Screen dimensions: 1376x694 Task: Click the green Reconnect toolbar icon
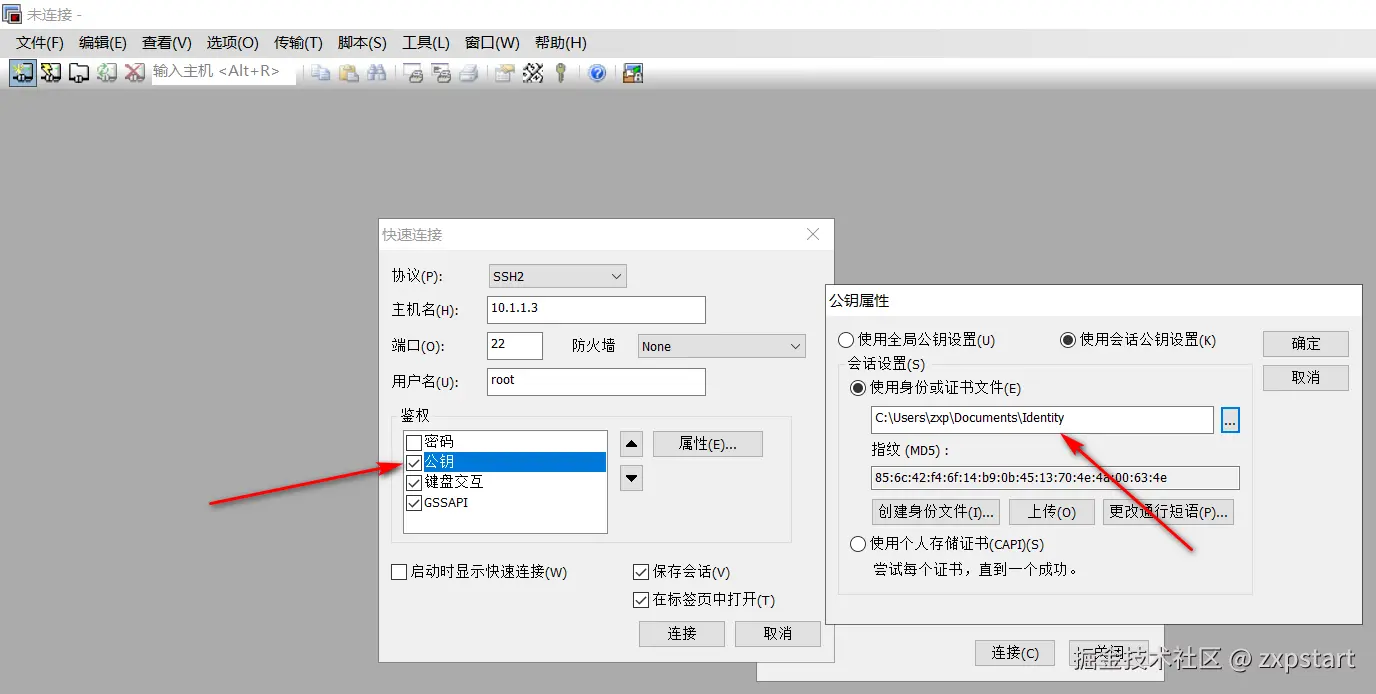click(x=107, y=73)
